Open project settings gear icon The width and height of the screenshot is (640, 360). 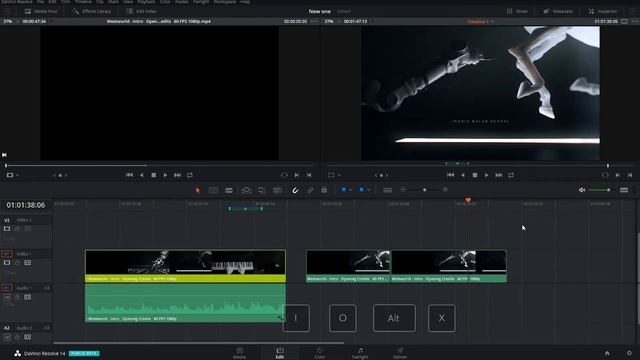pos(629,353)
